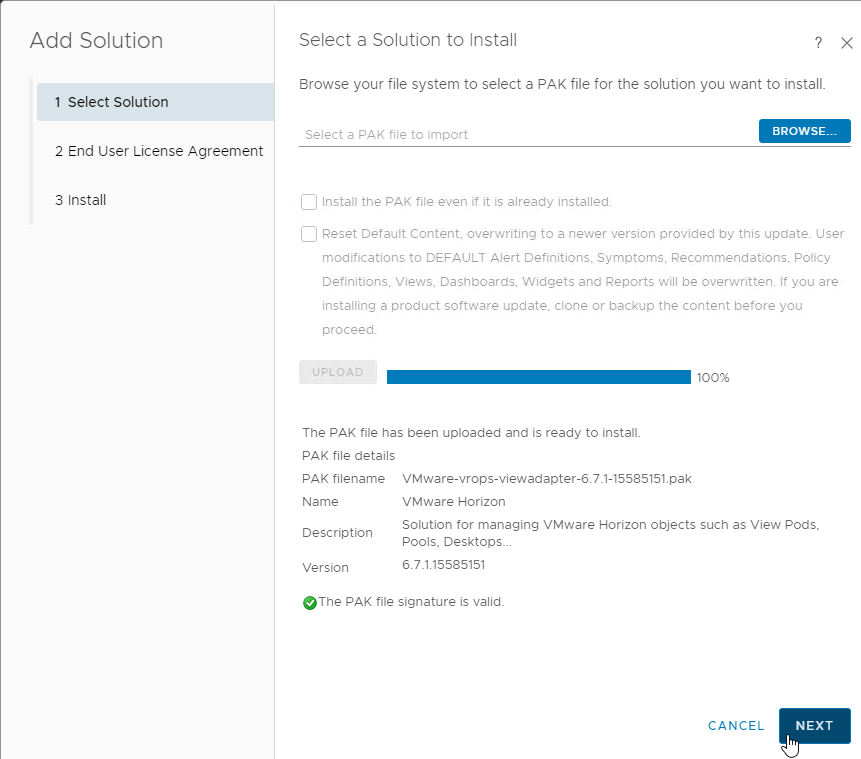Open step 2 End User License Agreement
Screen dimensions: 861x759
[x=159, y=151]
